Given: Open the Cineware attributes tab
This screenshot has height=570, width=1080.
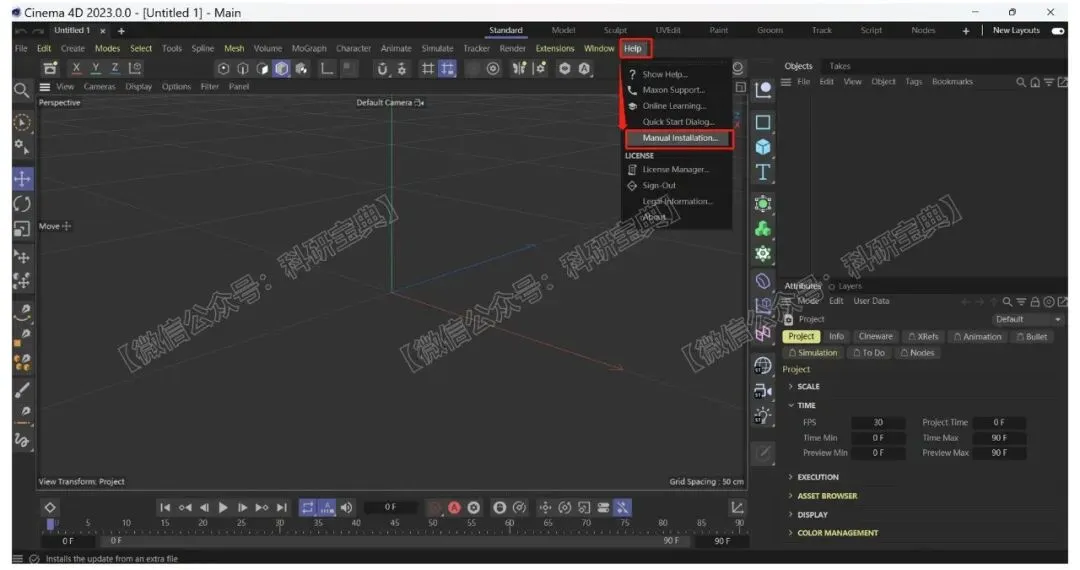Looking at the screenshot, I should pyautogui.click(x=875, y=337).
